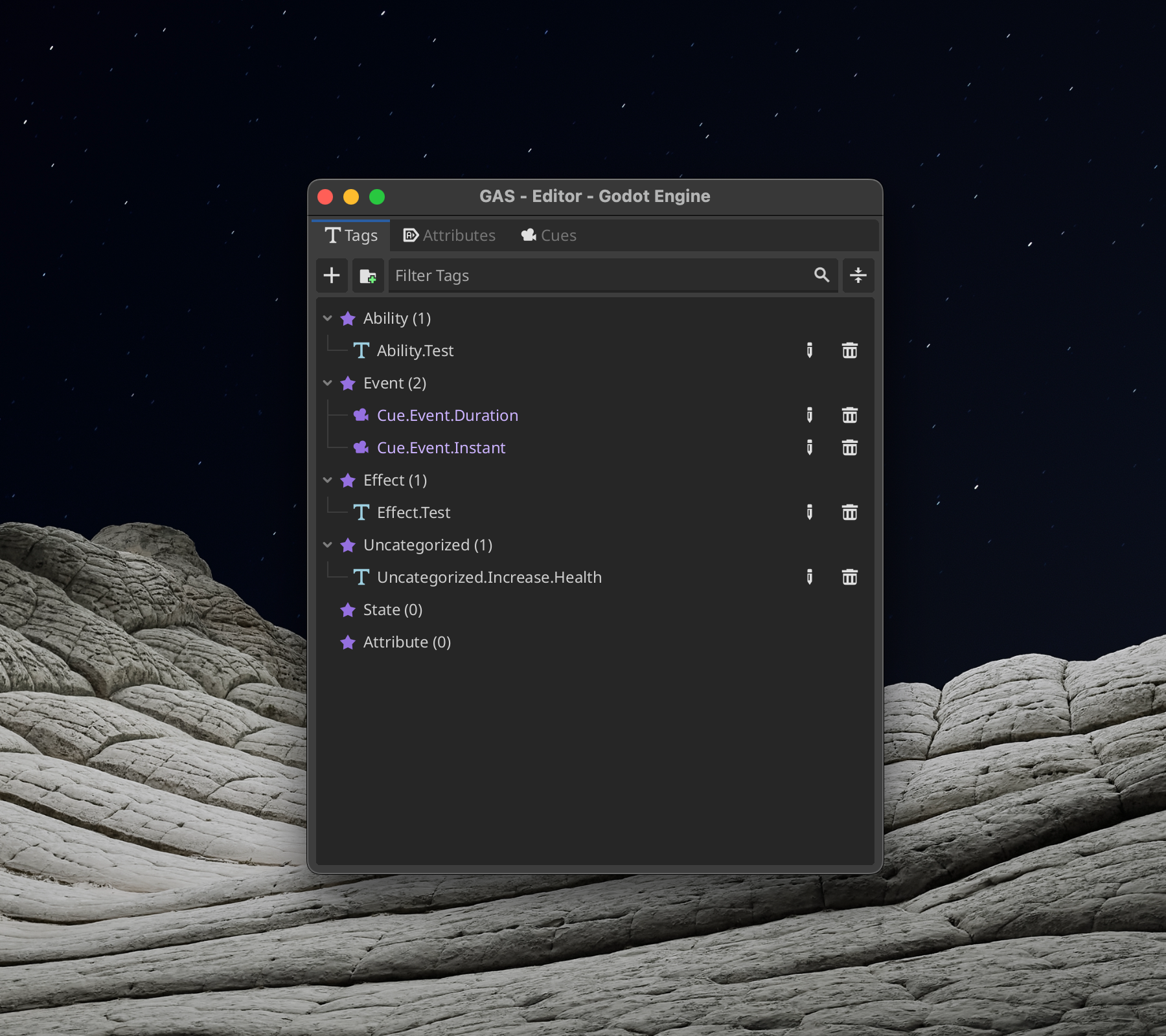Screen dimensions: 1166x1036
Task: Open the Cues tab
Action: coord(549,235)
